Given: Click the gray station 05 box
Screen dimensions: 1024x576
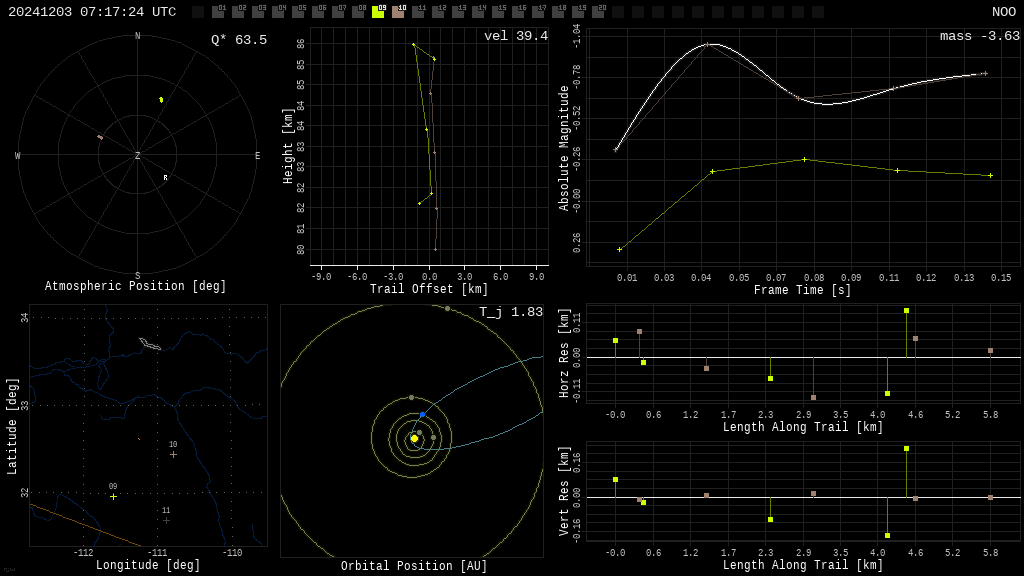Looking at the screenshot, I should 298,12.
